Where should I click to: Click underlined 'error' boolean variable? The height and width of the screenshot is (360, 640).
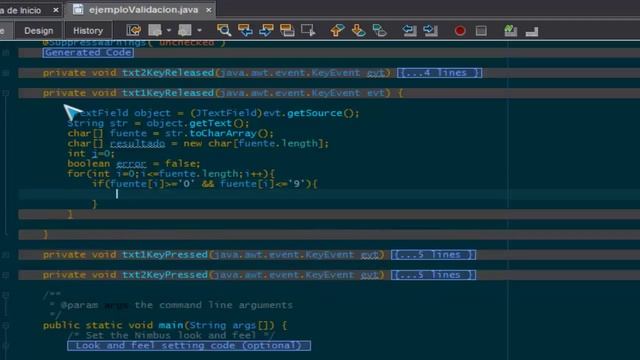tap(131, 164)
